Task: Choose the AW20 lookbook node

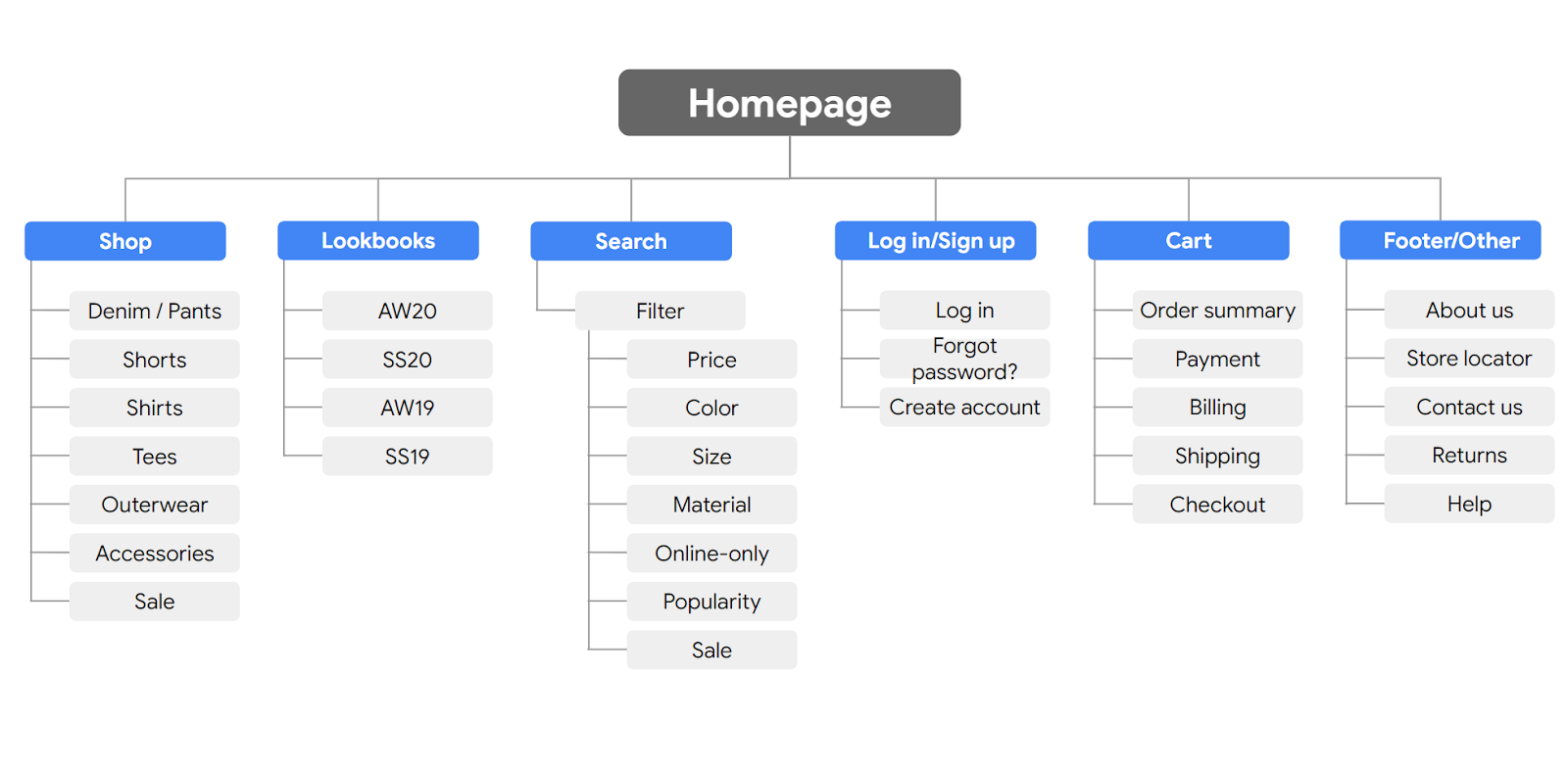Action: [408, 311]
